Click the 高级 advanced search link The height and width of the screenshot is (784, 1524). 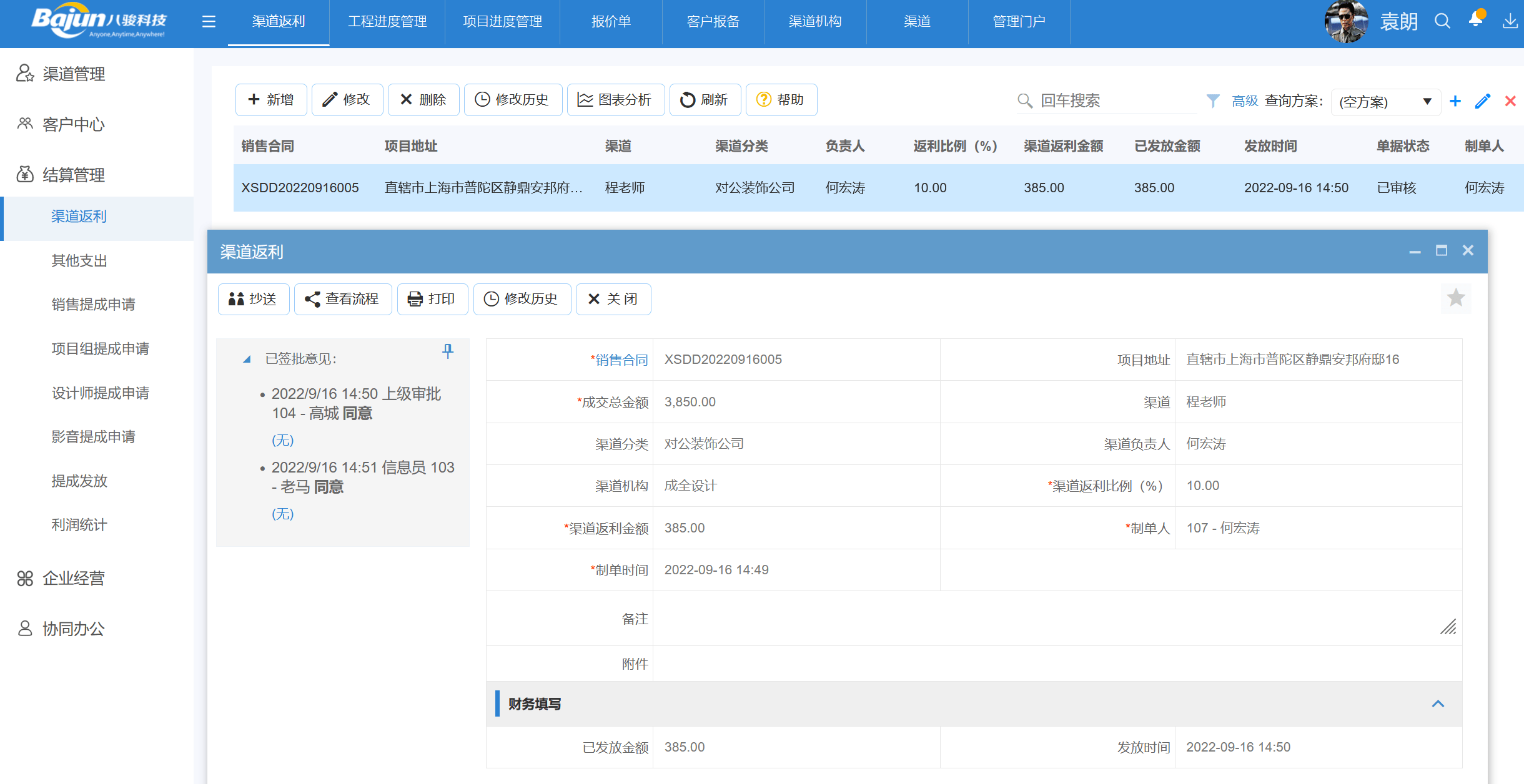(1244, 100)
